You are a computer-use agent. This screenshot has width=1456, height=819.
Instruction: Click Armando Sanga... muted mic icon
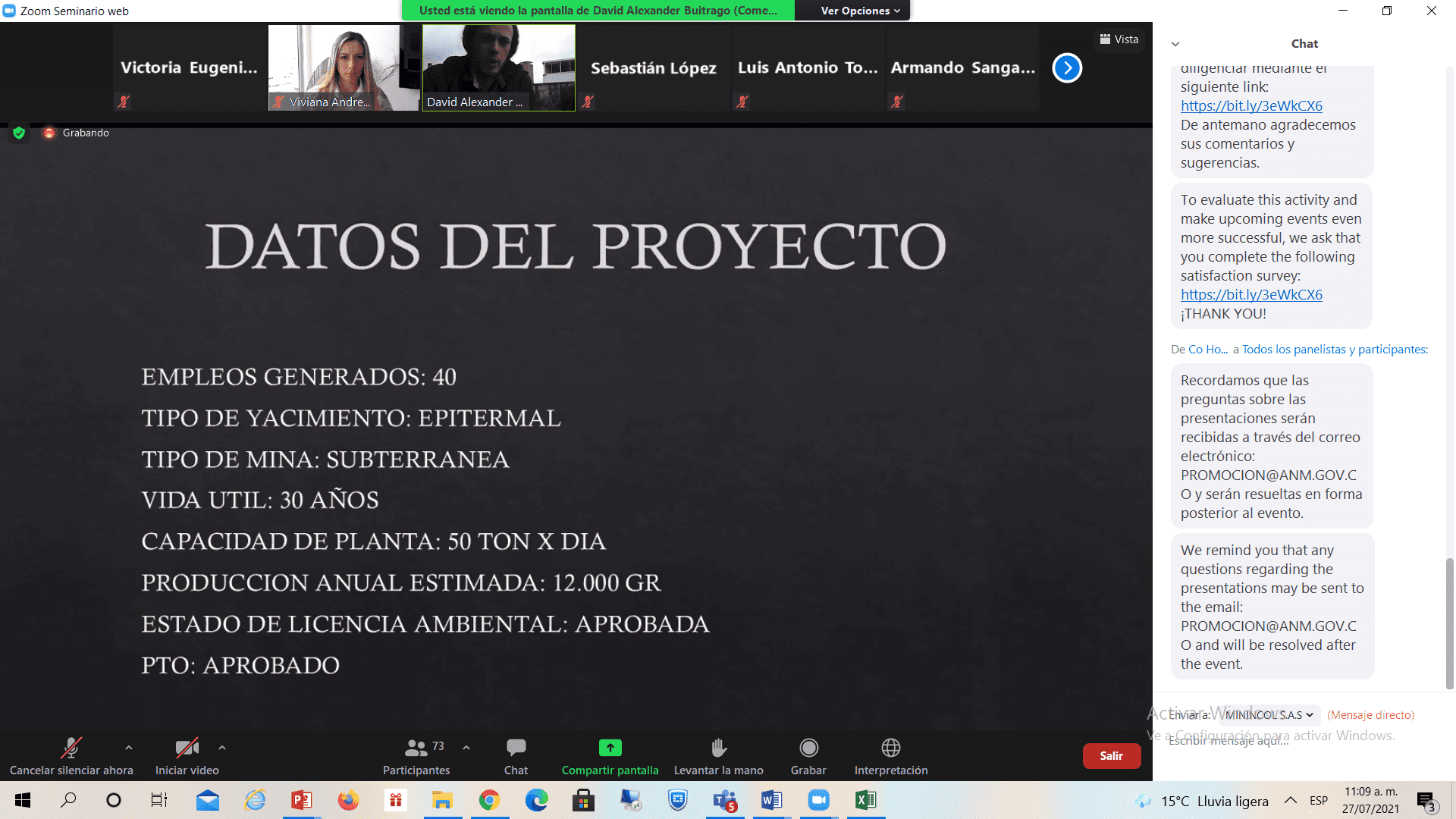click(x=898, y=101)
